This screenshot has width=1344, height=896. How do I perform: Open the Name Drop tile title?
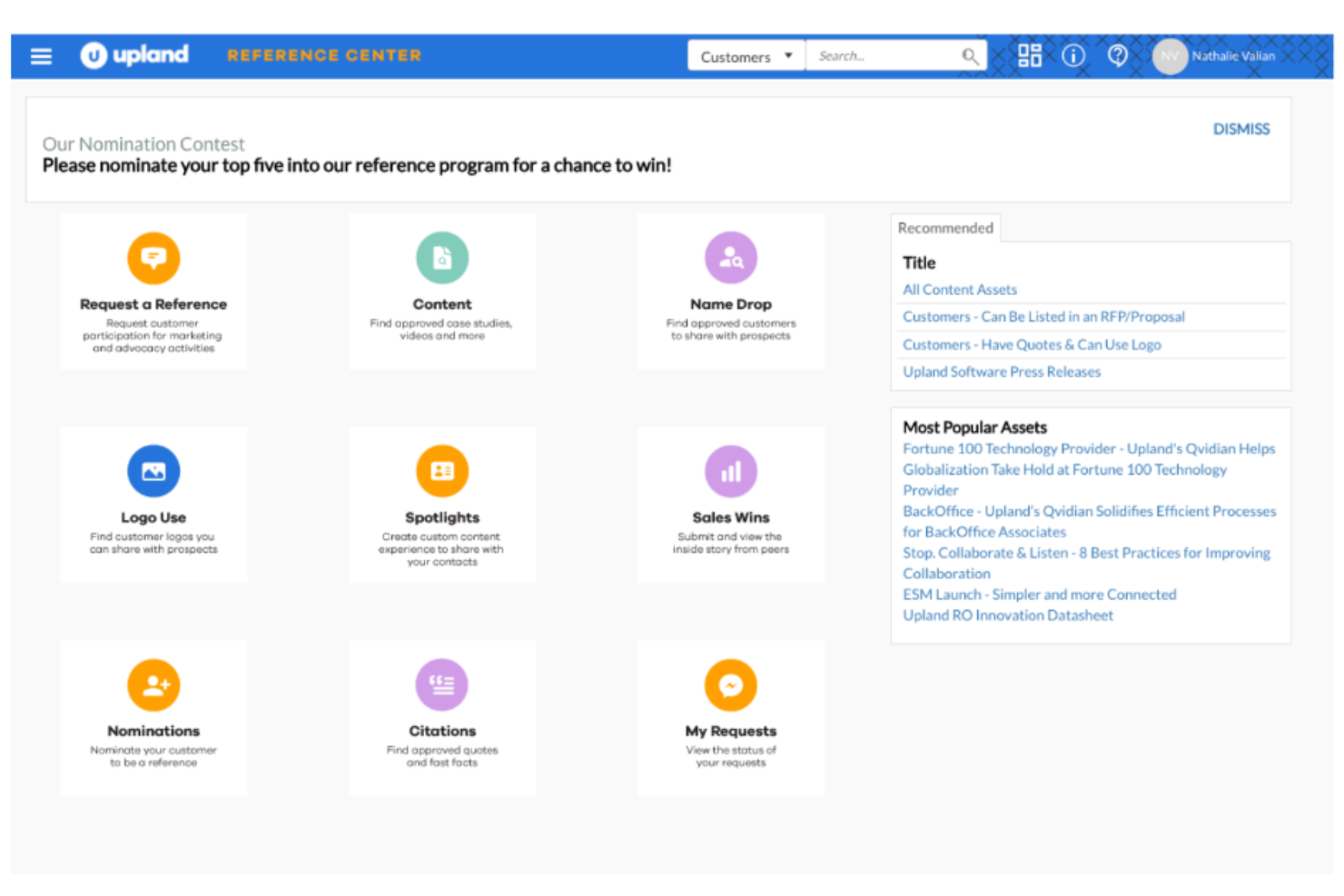pos(731,304)
